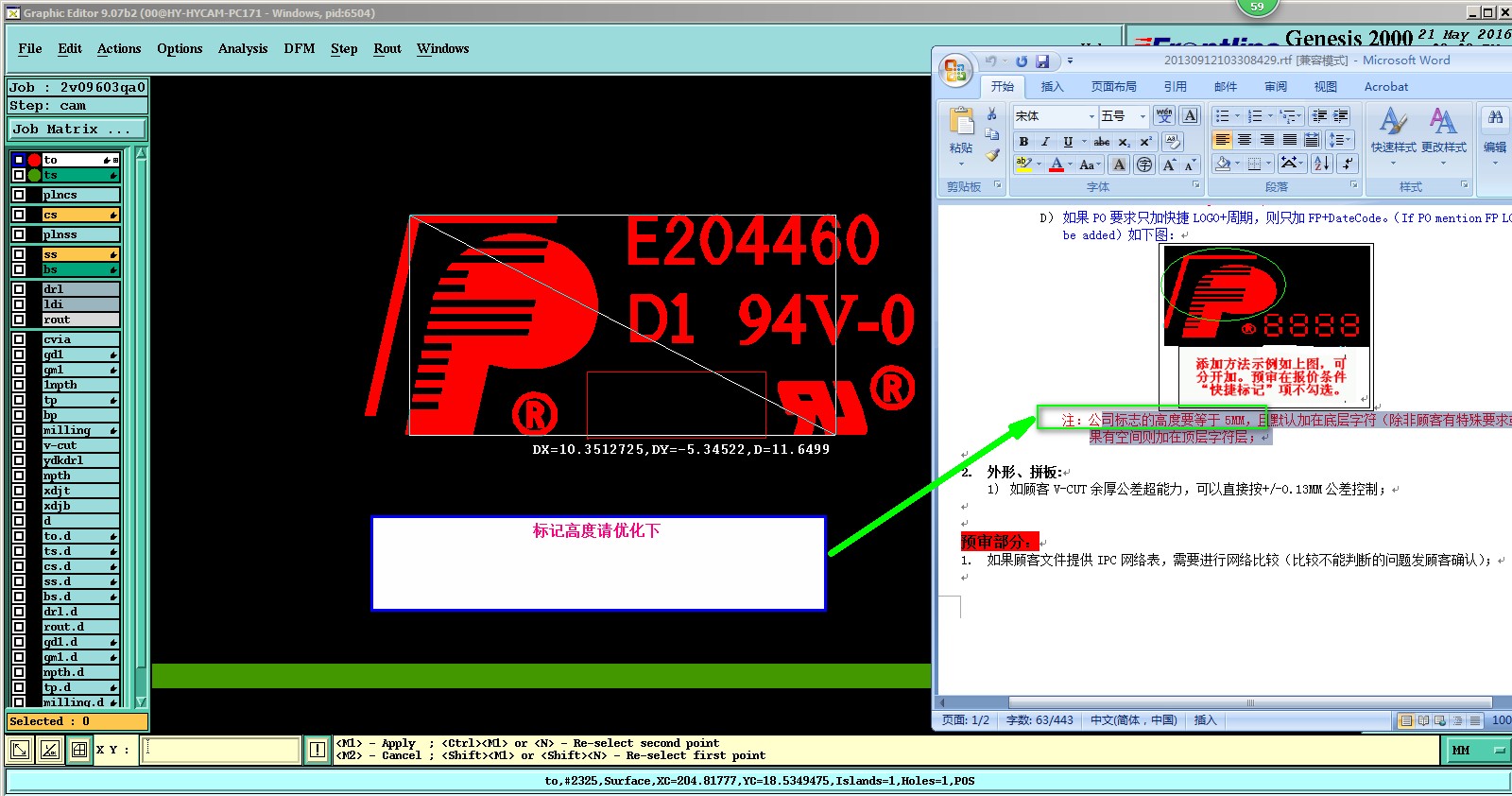
Task: Toggle the checkbox for layer rout
Action: click(x=19, y=320)
